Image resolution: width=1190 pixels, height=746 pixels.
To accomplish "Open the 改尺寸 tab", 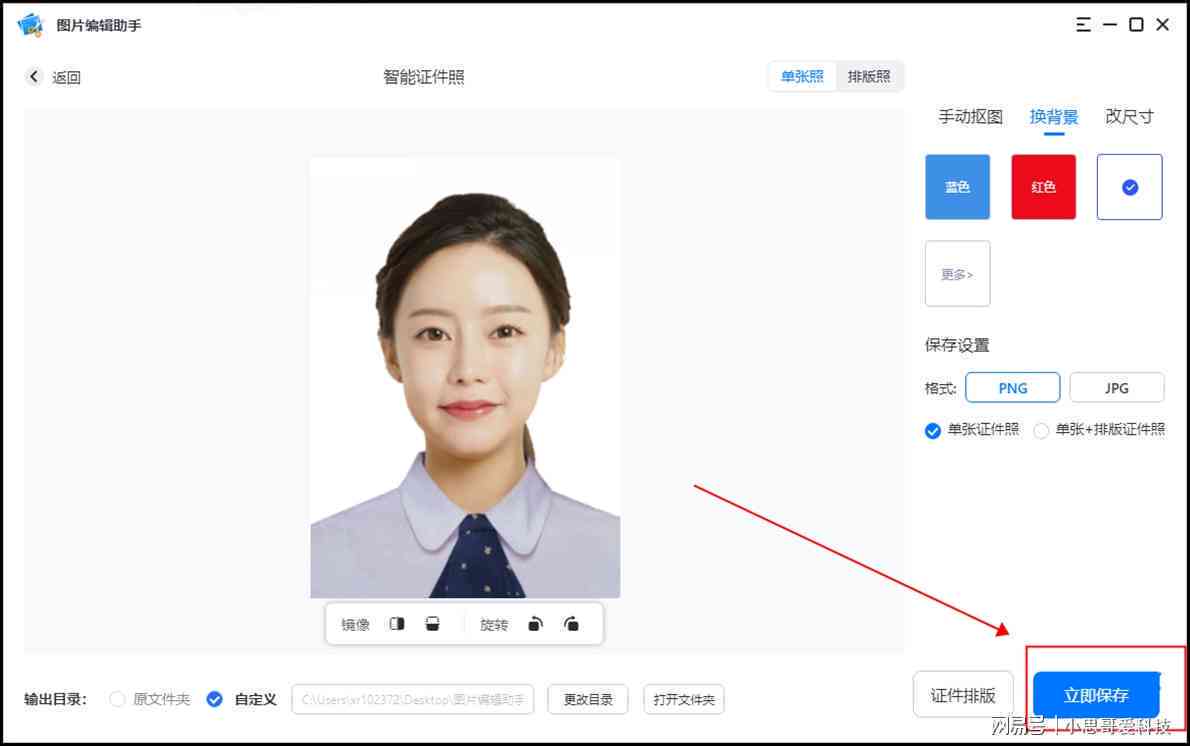I will pyautogui.click(x=1129, y=117).
